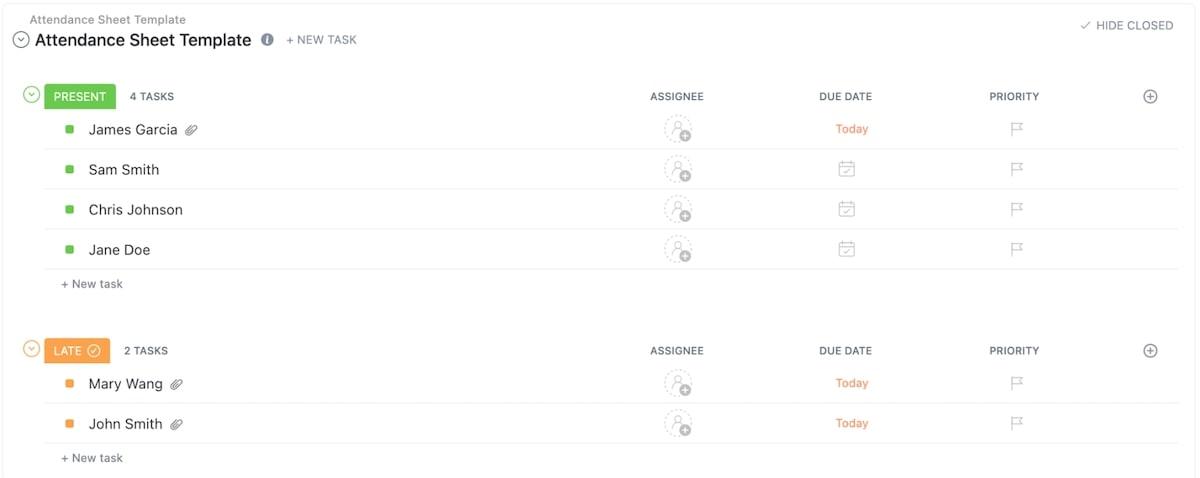The image size is (1200, 478).
Task: Open assignee picker for James Garcia
Action: click(x=678, y=129)
